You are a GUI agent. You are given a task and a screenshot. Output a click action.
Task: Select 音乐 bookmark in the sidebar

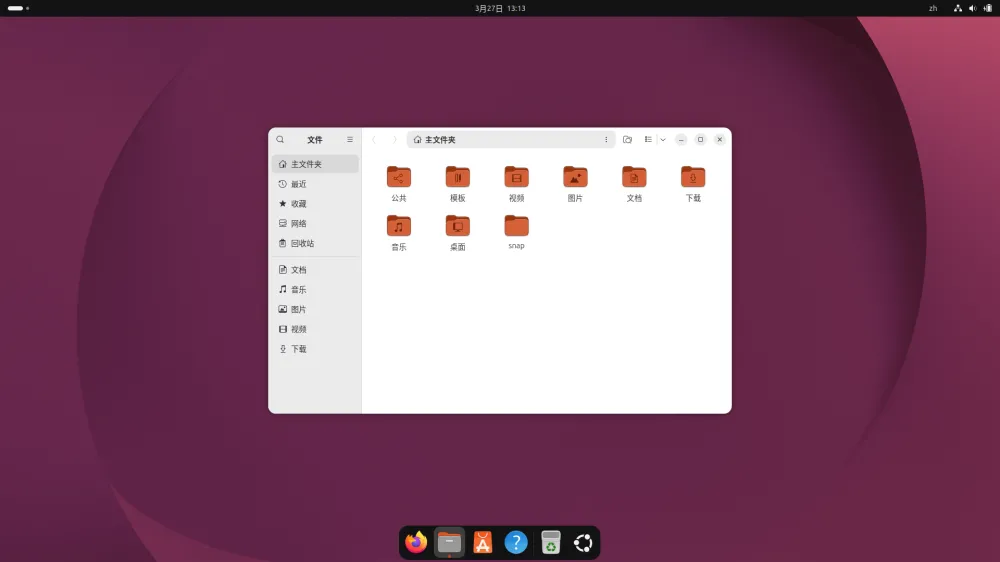[315, 290]
